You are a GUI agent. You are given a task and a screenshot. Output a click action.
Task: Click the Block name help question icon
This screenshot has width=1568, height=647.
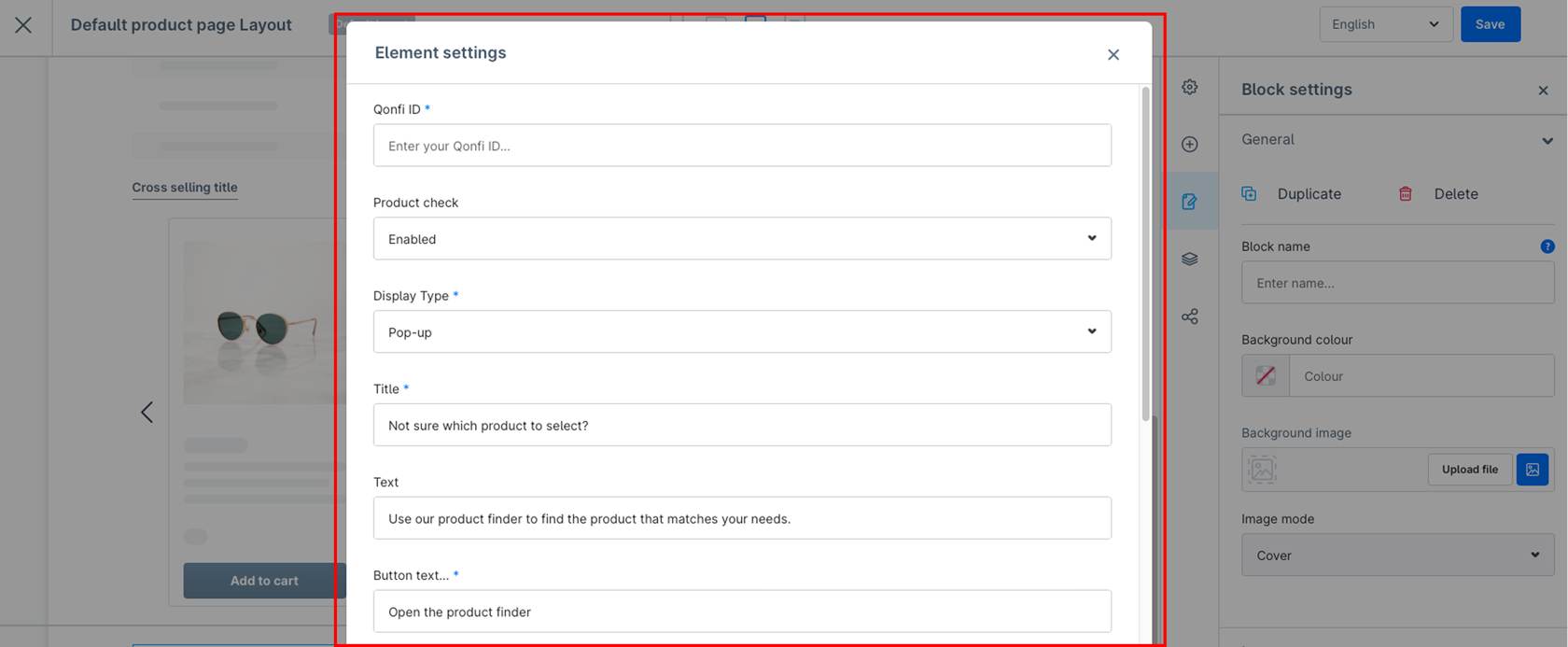[x=1547, y=246]
